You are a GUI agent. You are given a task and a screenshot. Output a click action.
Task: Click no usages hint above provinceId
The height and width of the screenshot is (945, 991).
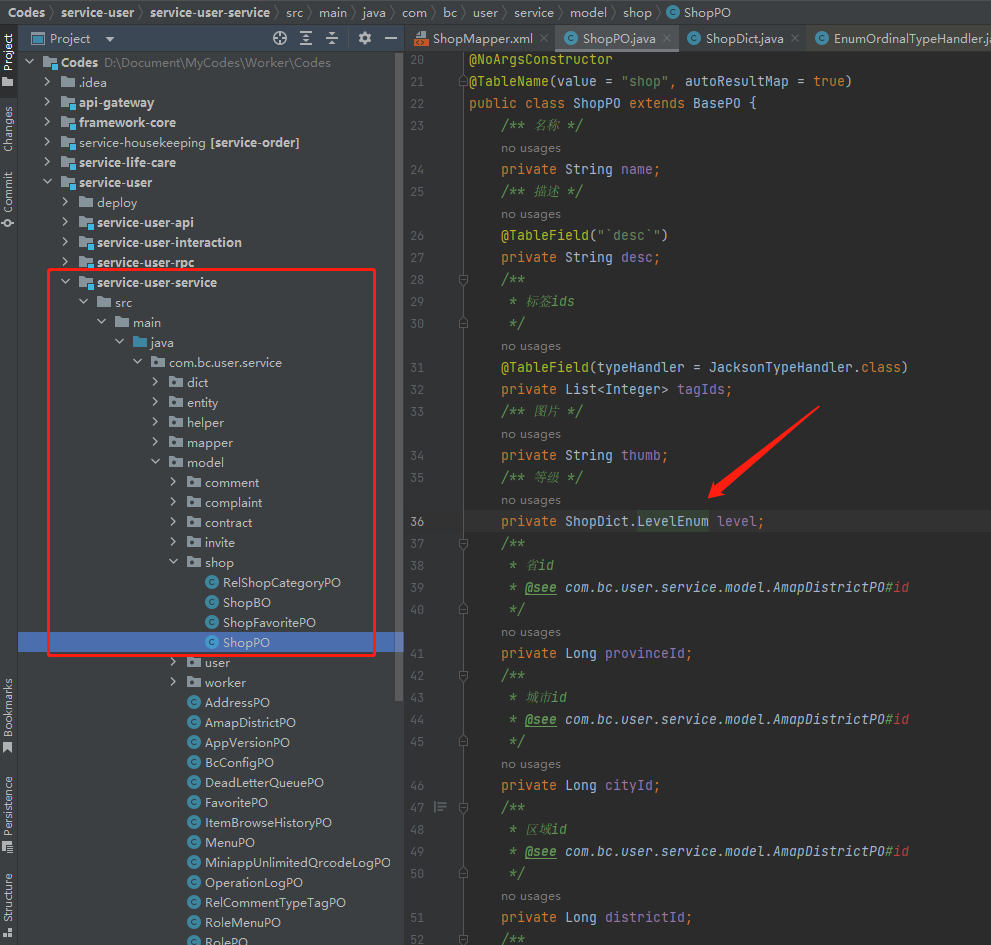531,632
